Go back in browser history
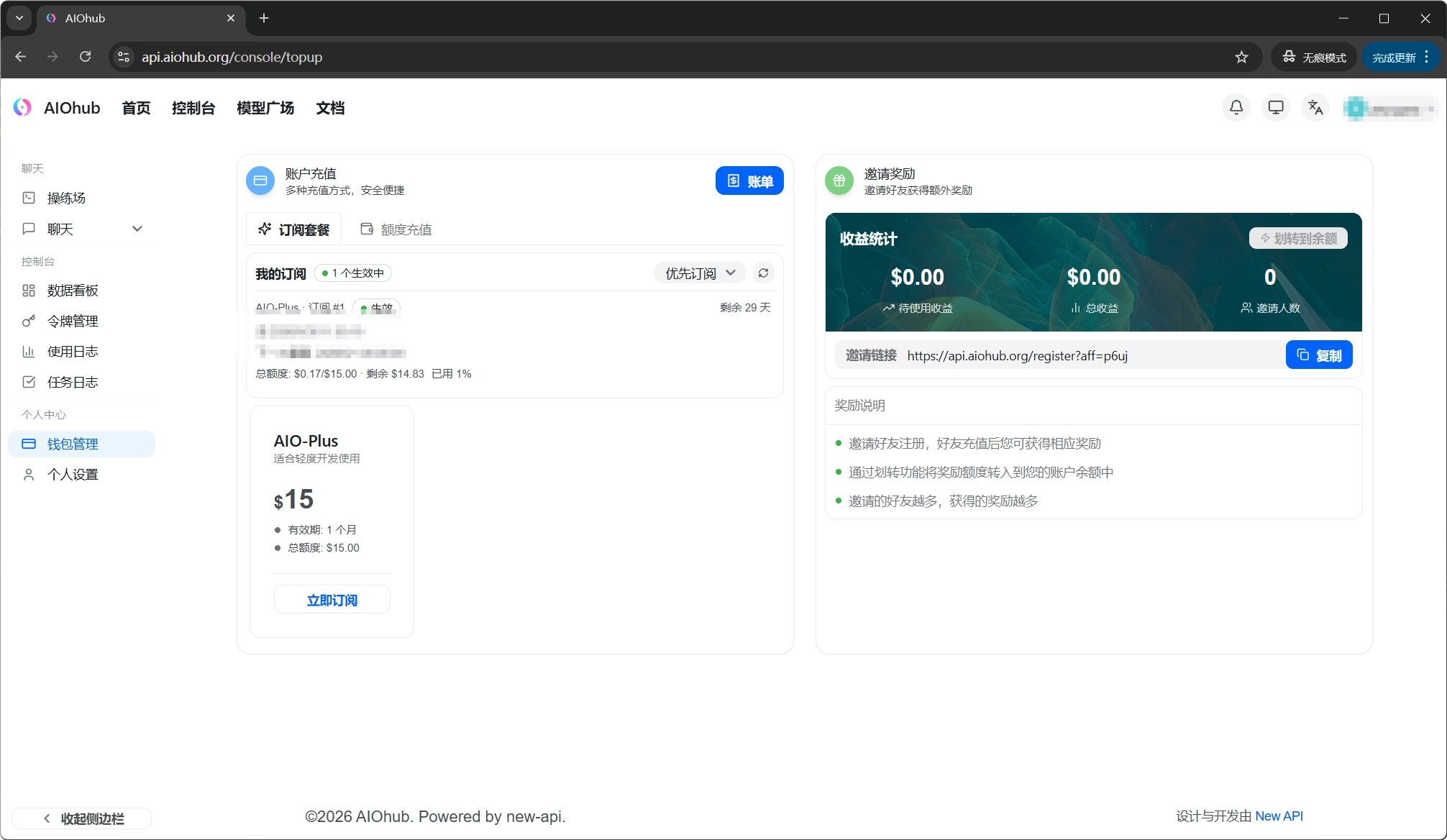1447x840 pixels. click(21, 57)
